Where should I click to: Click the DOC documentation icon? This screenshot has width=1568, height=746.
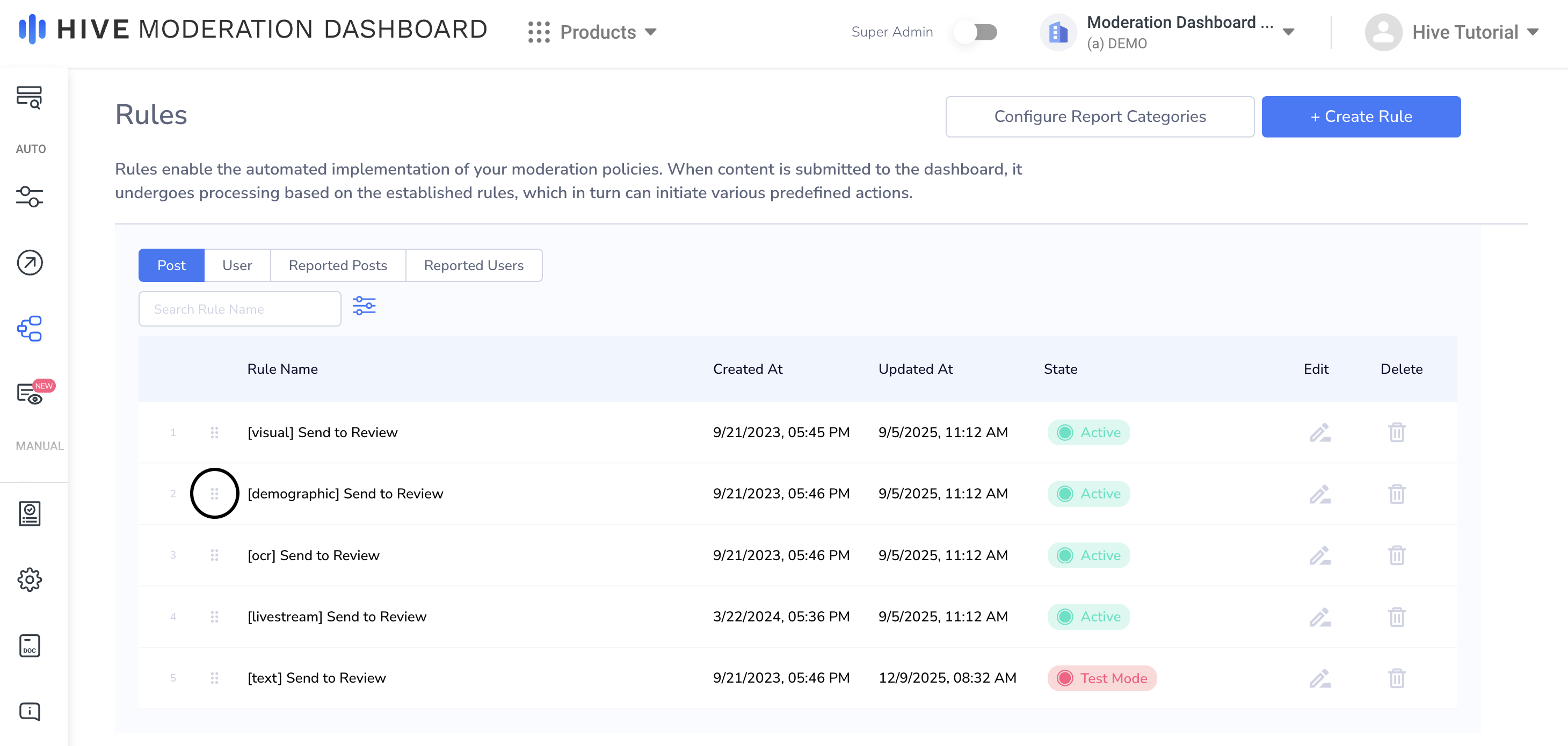pos(29,646)
